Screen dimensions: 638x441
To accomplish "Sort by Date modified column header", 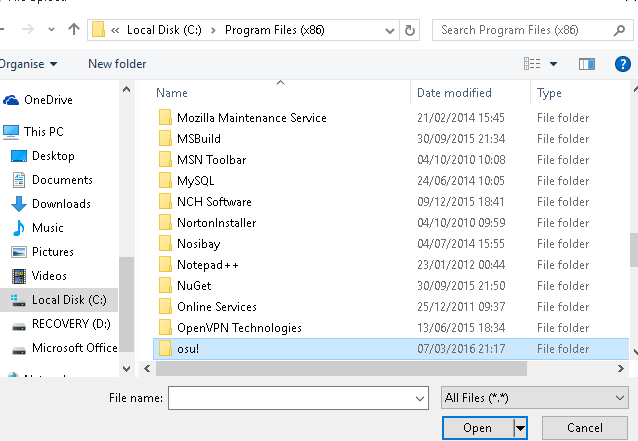I will click(x=454, y=93).
